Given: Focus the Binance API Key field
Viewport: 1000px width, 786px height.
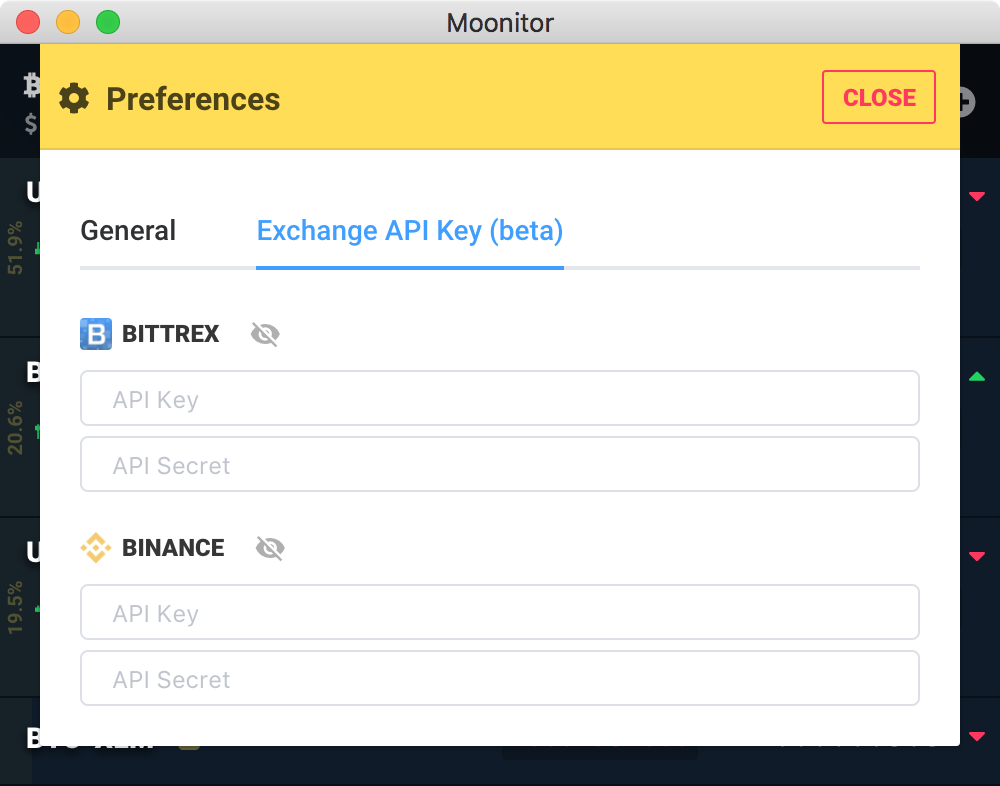Looking at the screenshot, I should tap(500, 612).
